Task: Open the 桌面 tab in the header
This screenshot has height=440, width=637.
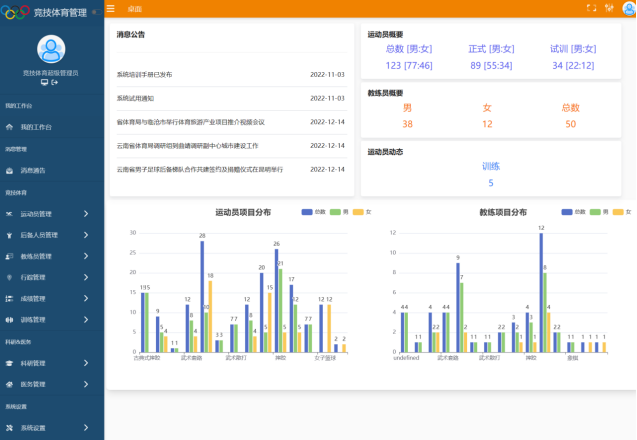Action: point(134,9)
